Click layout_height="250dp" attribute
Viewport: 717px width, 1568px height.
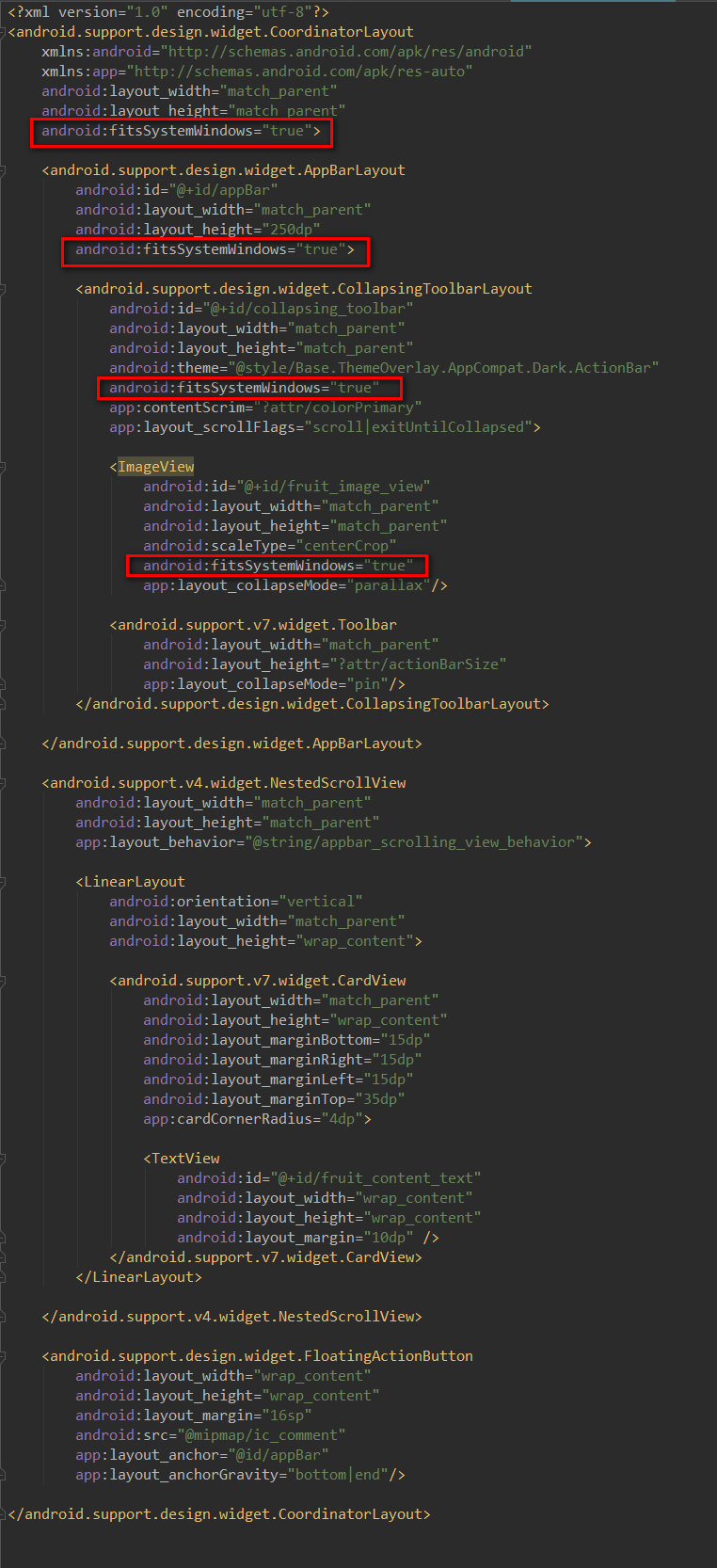click(x=198, y=230)
